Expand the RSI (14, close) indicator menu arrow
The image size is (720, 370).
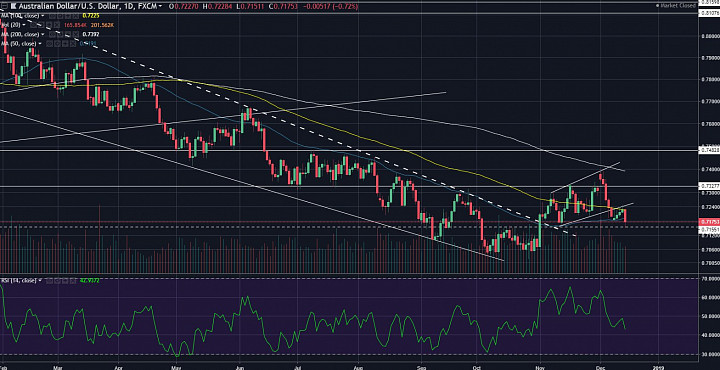click(x=40, y=280)
